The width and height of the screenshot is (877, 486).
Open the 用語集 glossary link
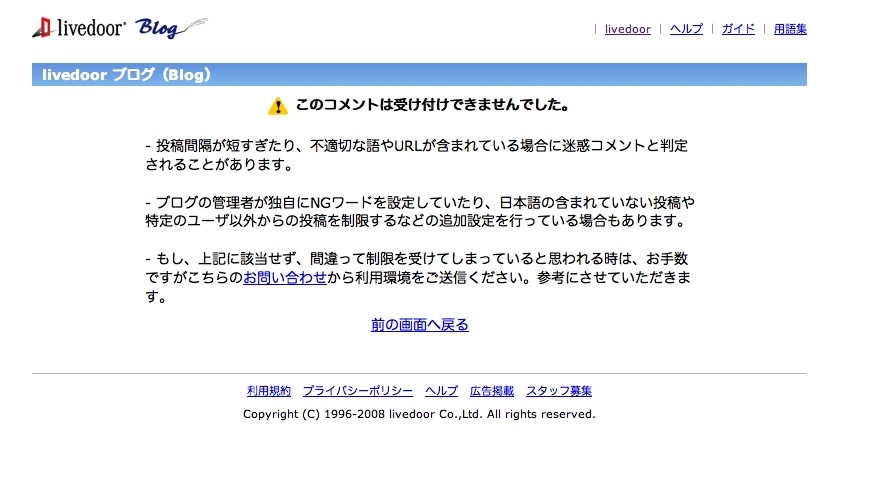click(x=790, y=29)
